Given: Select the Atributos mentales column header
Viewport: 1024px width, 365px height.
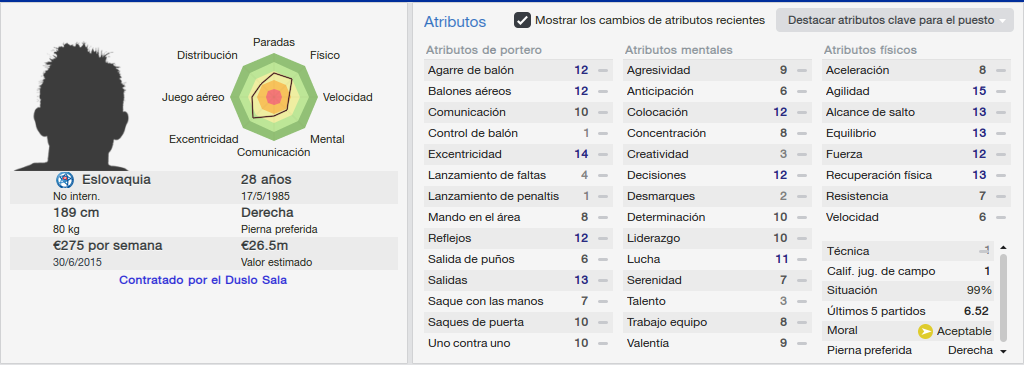Looking at the screenshot, I should 679,50.
